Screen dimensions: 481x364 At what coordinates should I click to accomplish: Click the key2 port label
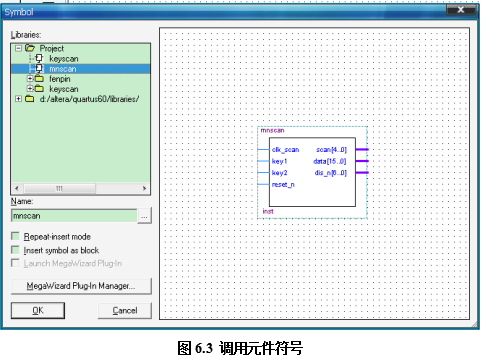(x=279, y=173)
